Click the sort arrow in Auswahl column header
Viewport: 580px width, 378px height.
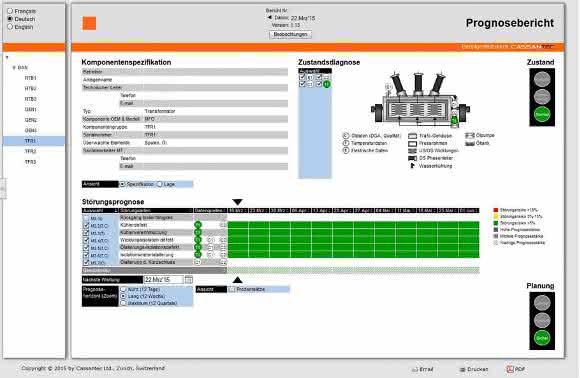tap(116, 210)
